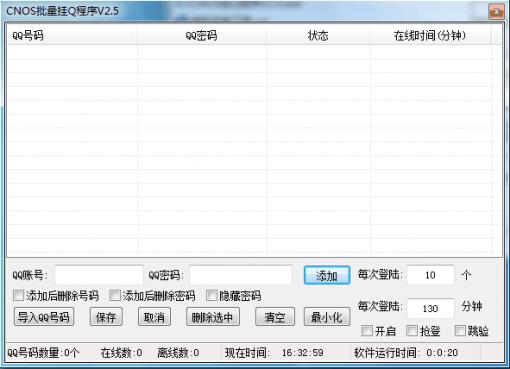The width and height of the screenshot is (510, 369).
Task: Click the login count field showing 10
Action: (x=430, y=275)
